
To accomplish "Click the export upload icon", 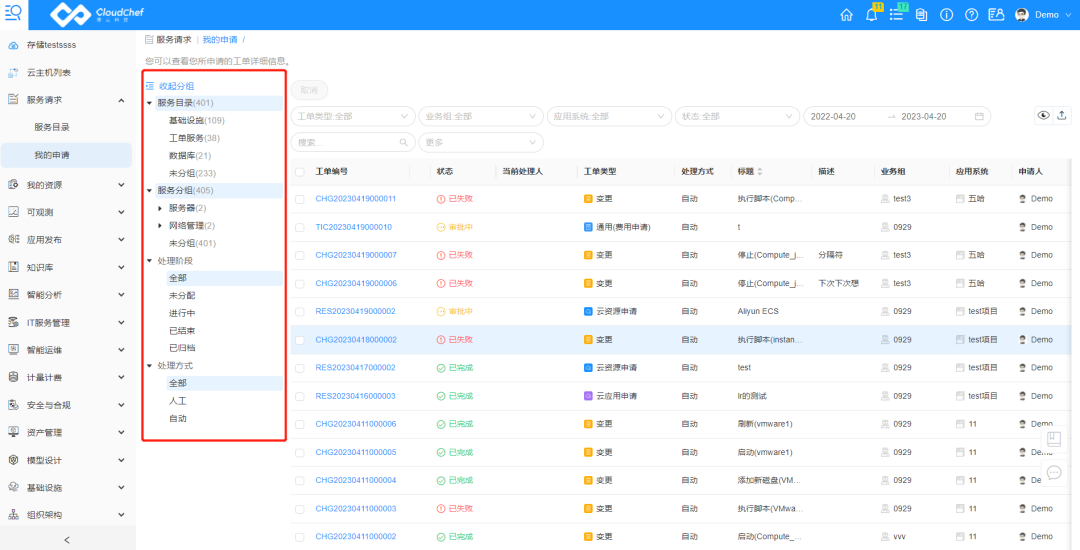I will 1062,116.
